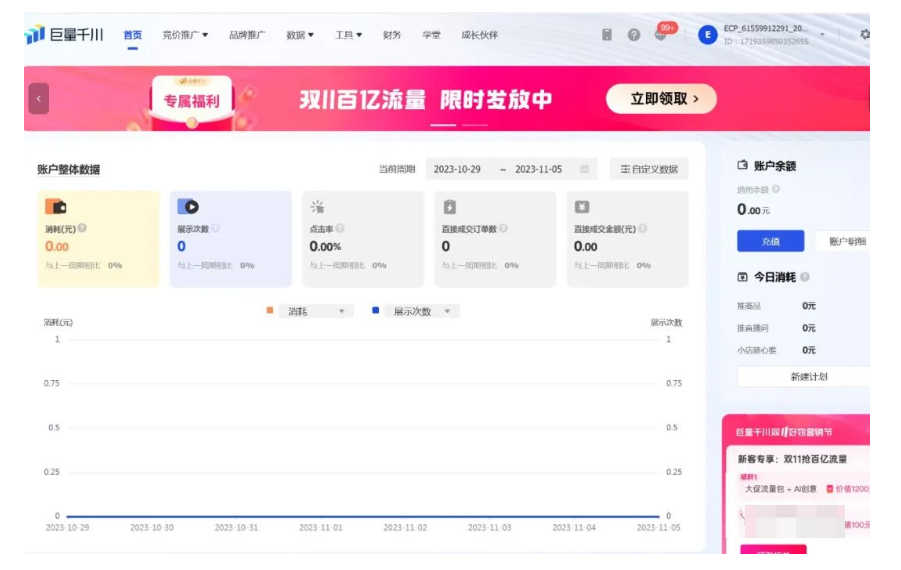This screenshot has width=901, height=570.
Task: Click the blue 充值 button
Action: 771,241
